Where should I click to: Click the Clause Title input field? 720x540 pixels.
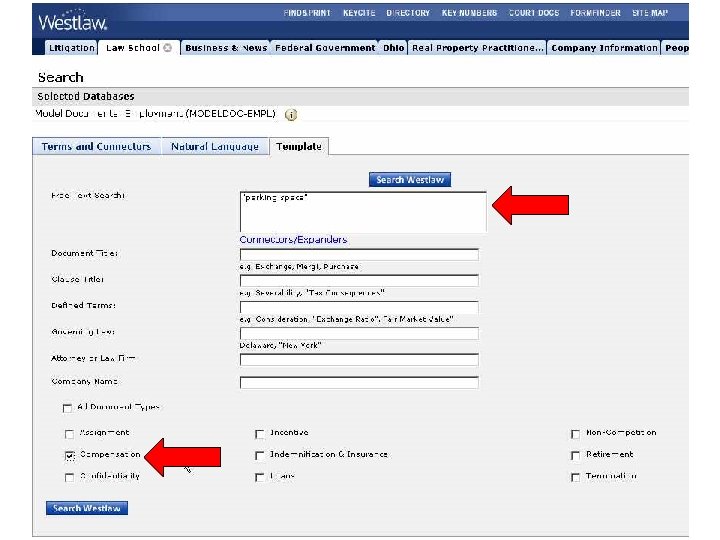359,281
